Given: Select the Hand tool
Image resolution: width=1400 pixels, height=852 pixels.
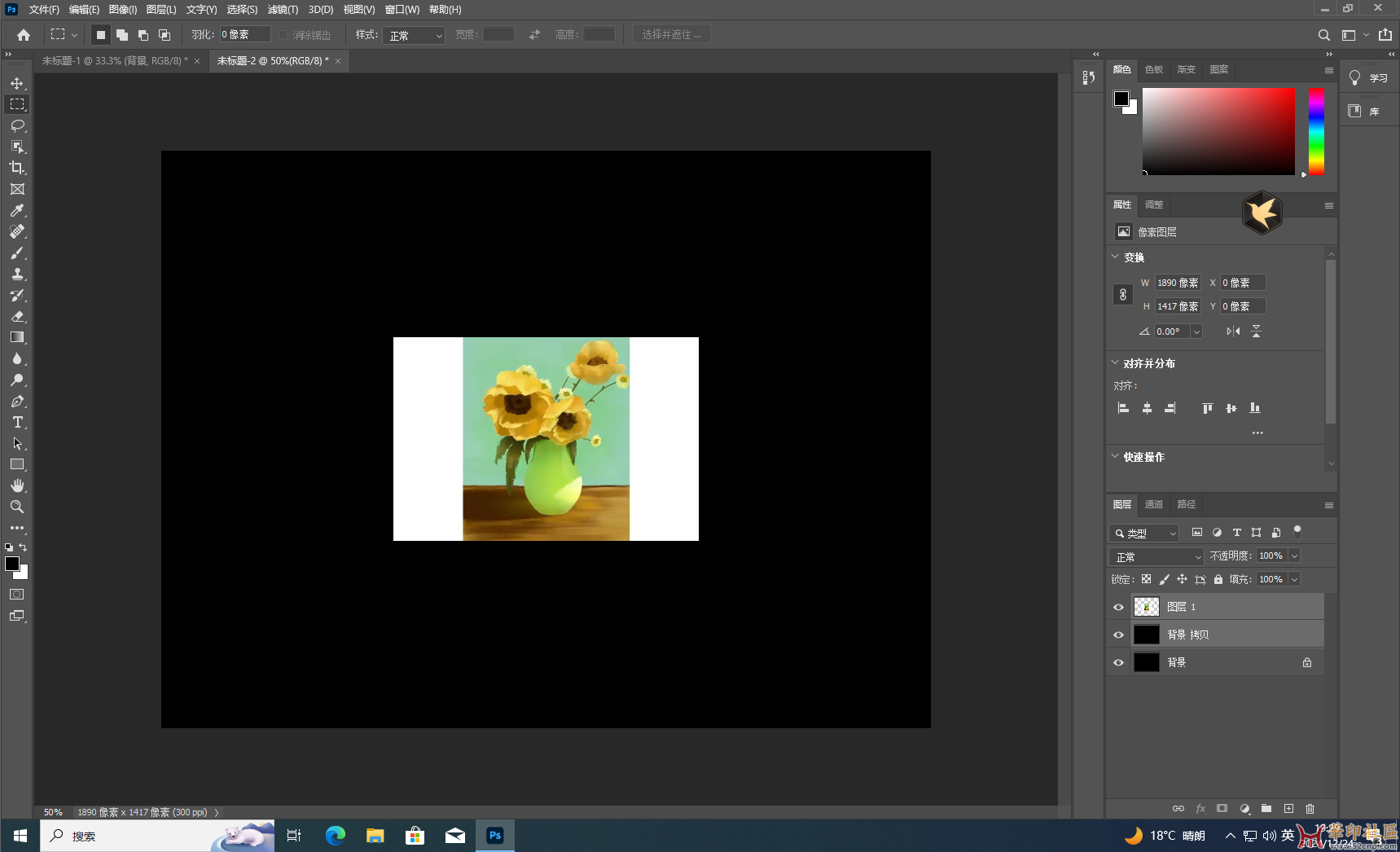Looking at the screenshot, I should click(x=17, y=485).
